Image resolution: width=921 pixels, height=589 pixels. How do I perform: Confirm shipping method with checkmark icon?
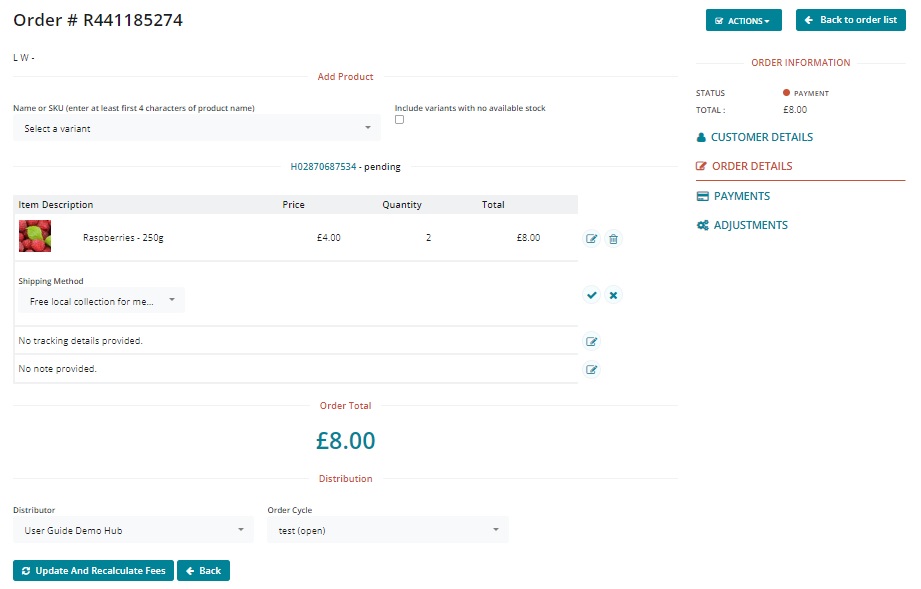click(591, 295)
